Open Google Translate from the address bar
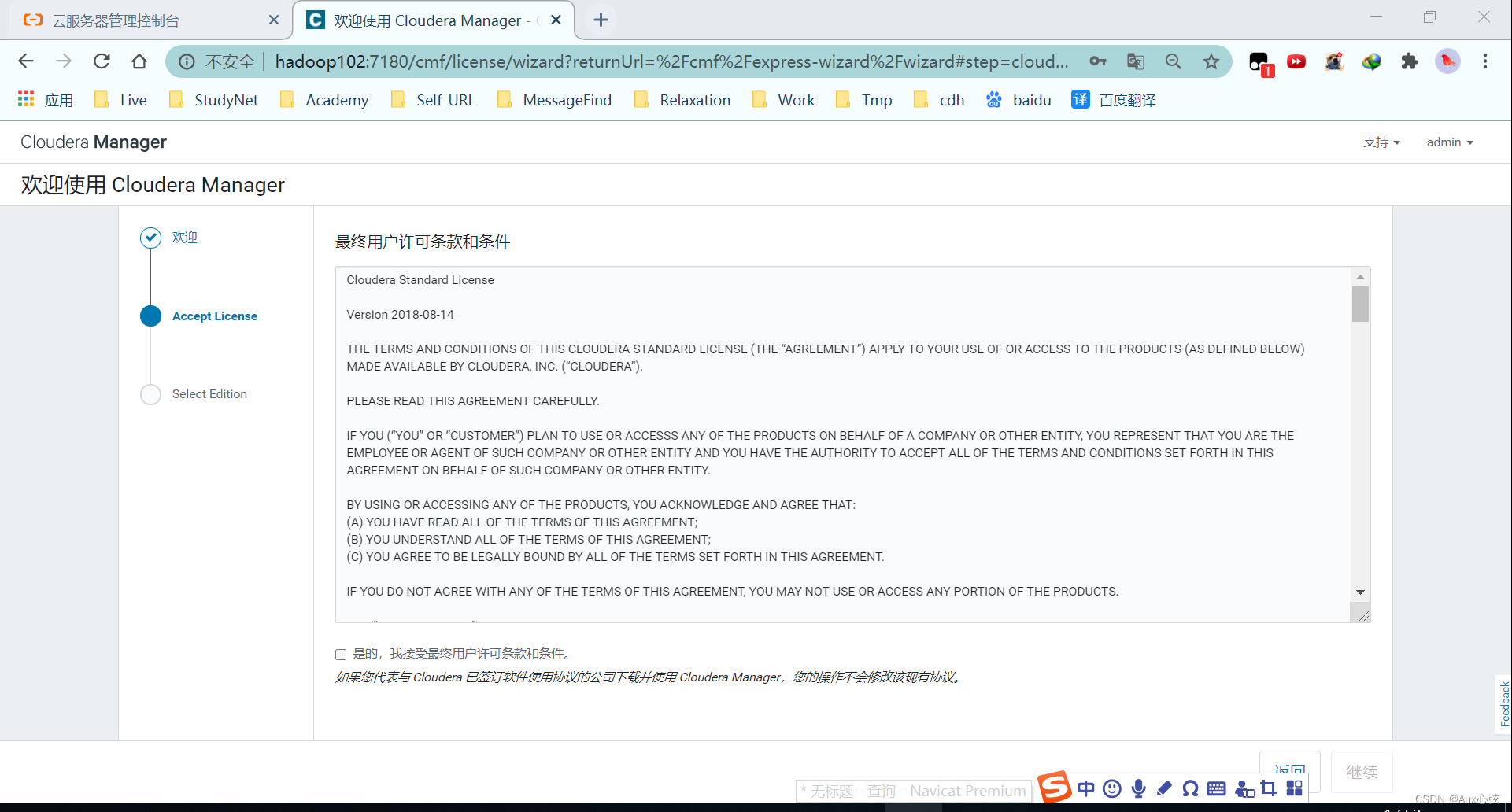Image resolution: width=1512 pixels, height=812 pixels. [1135, 61]
